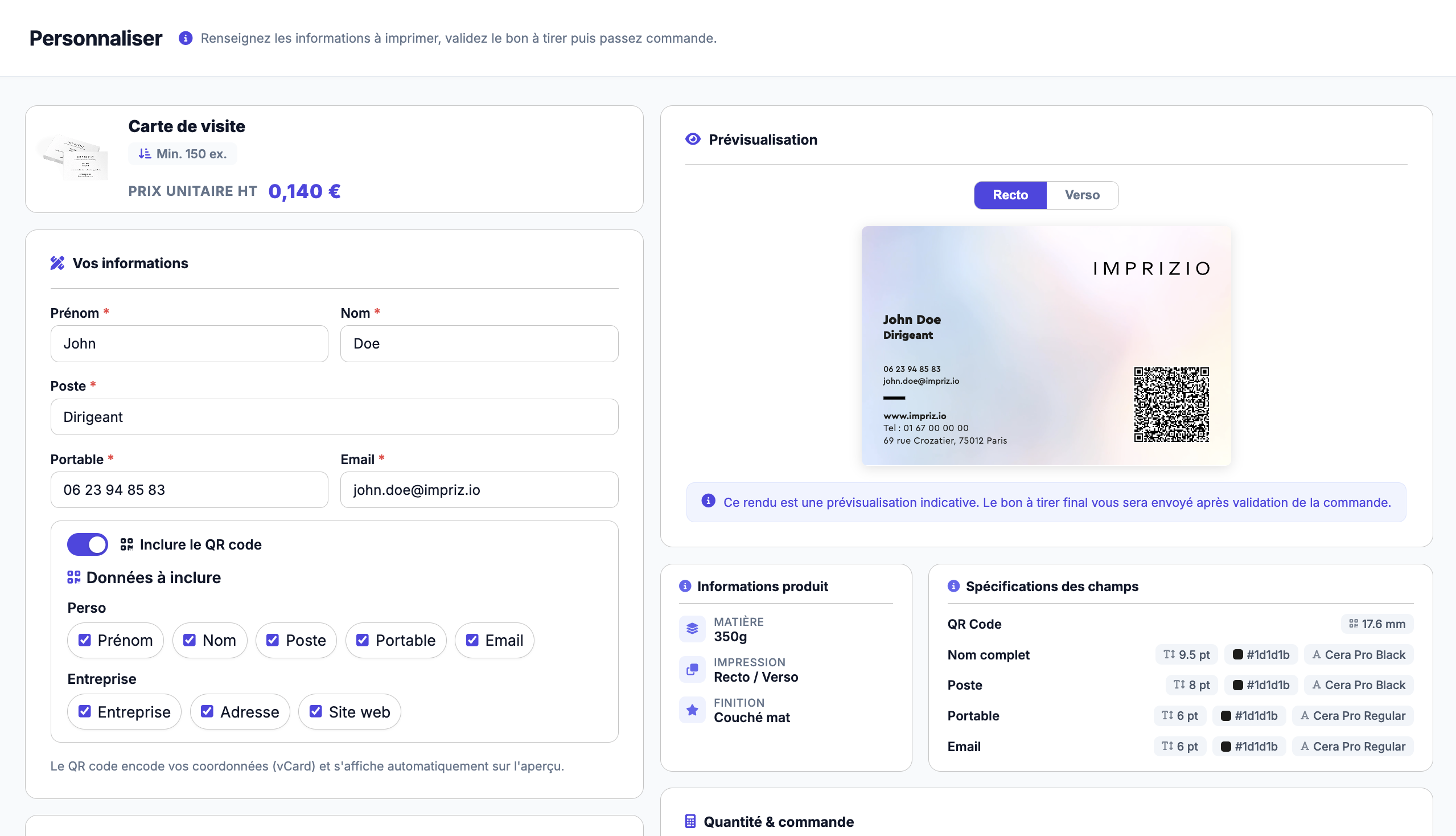The image size is (1456, 836).
Task: Click the Nom complet #1d1d1b color swatch
Action: (1238, 654)
